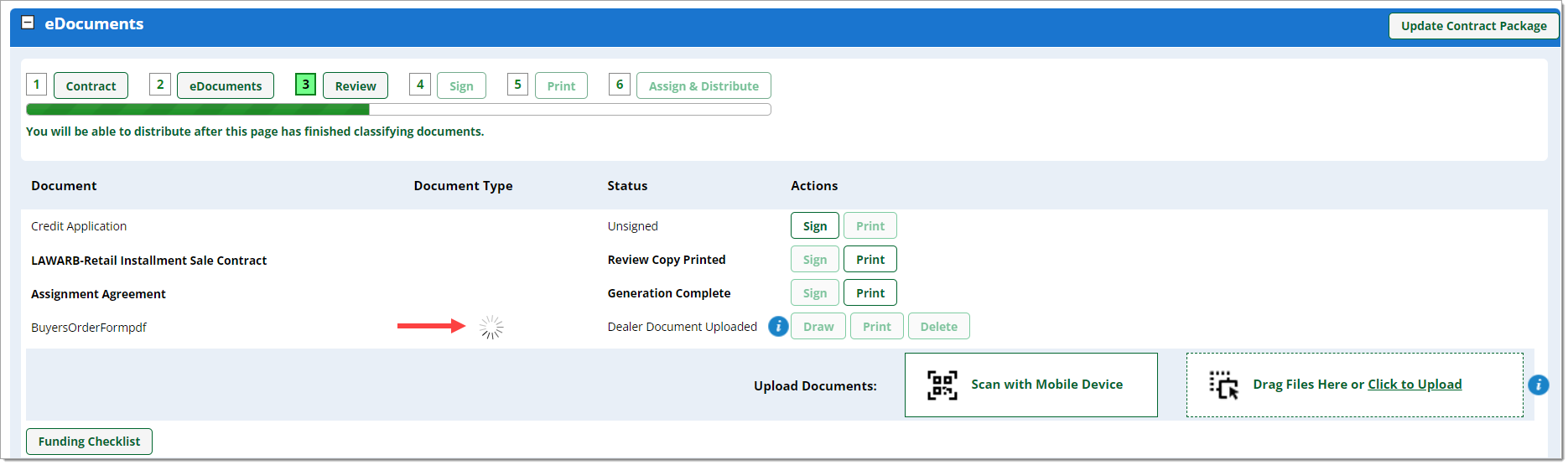The height and width of the screenshot is (465, 1568).
Task: Open the Funding Checklist
Action: coord(89,442)
